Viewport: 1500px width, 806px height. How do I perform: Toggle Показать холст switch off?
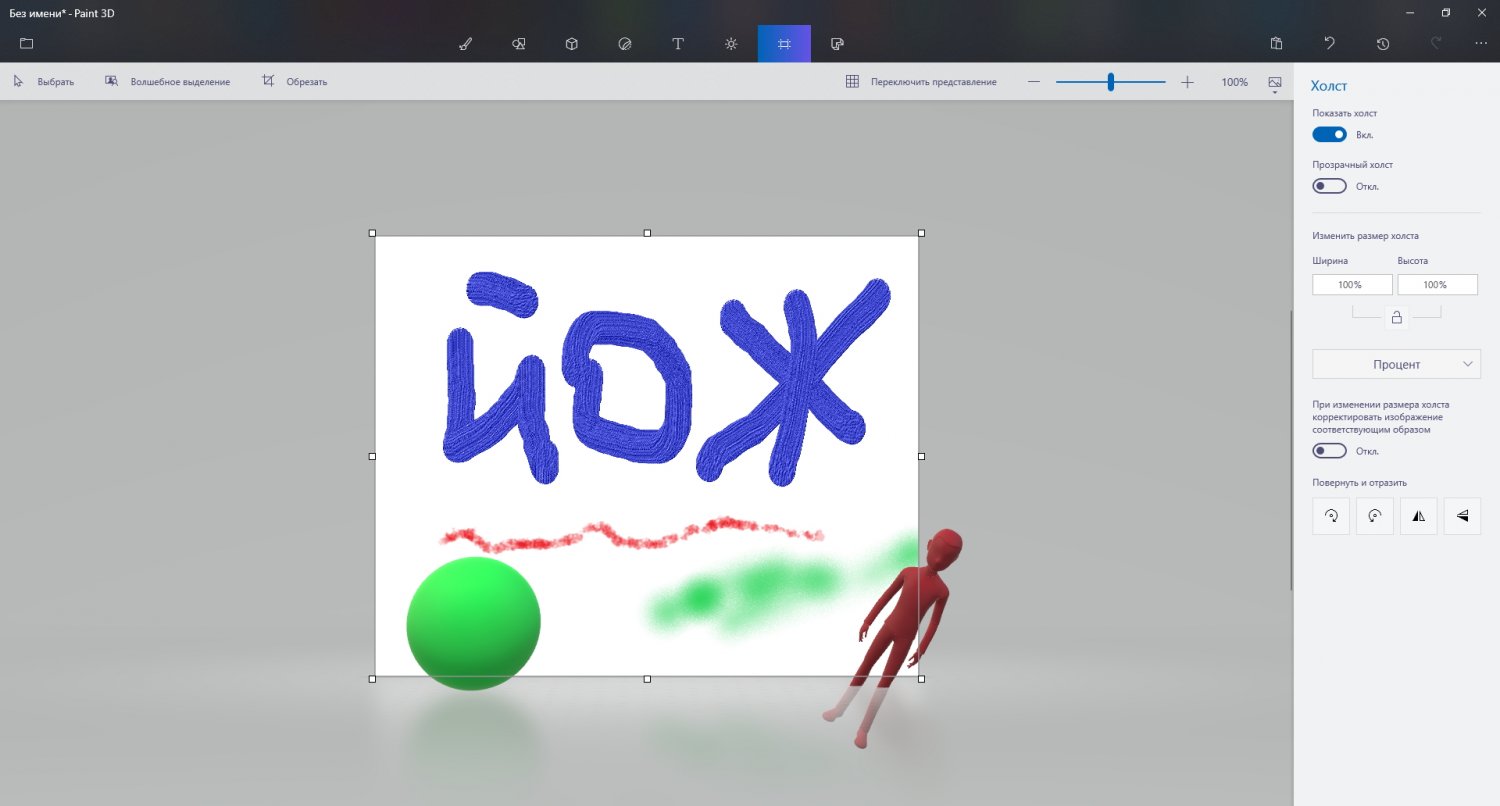tap(1329, 134)
